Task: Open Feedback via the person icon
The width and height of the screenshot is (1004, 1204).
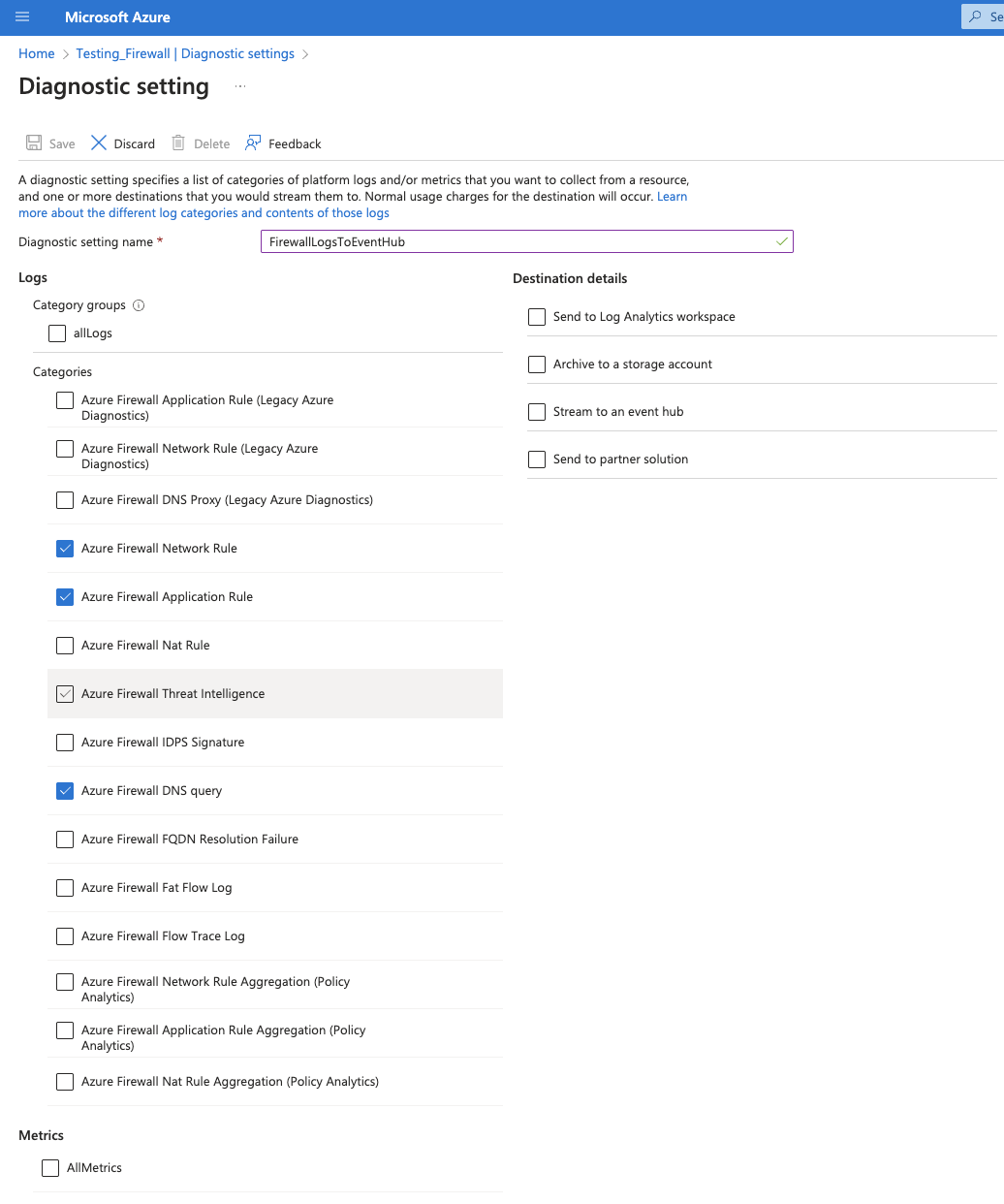Action: 253,143
